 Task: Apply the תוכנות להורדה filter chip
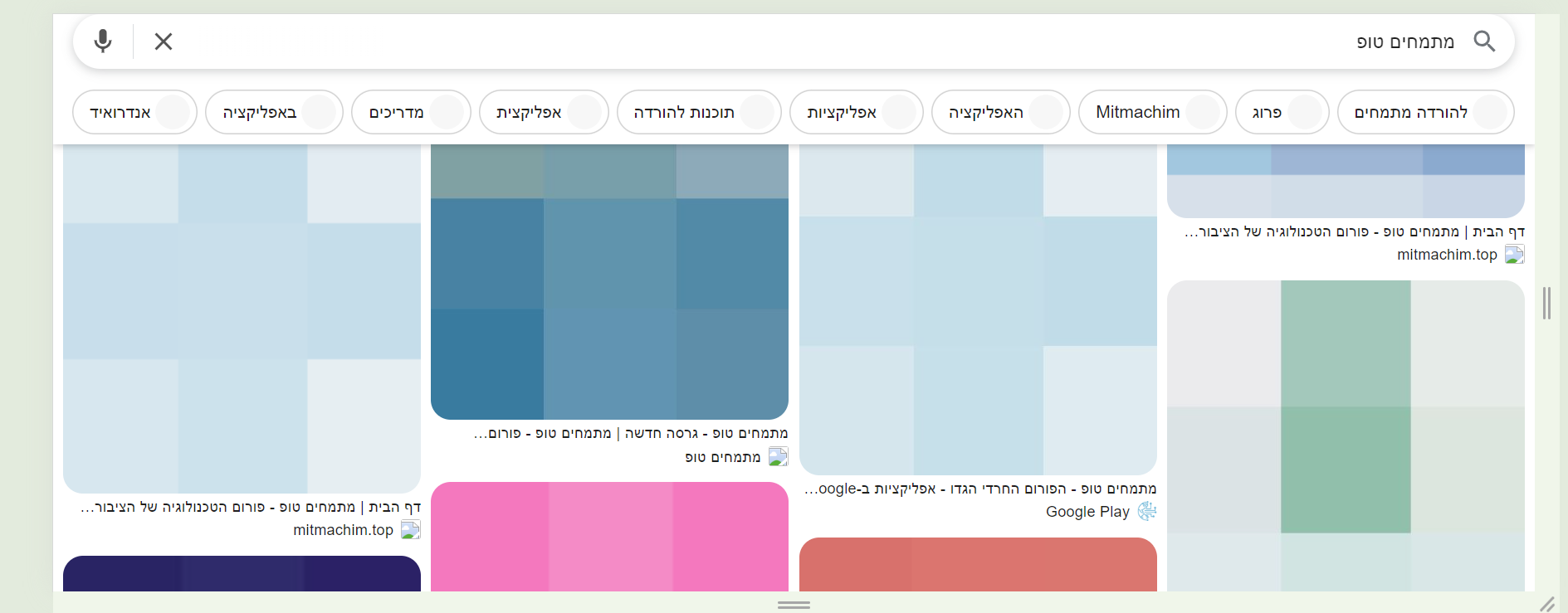[698, 112]
